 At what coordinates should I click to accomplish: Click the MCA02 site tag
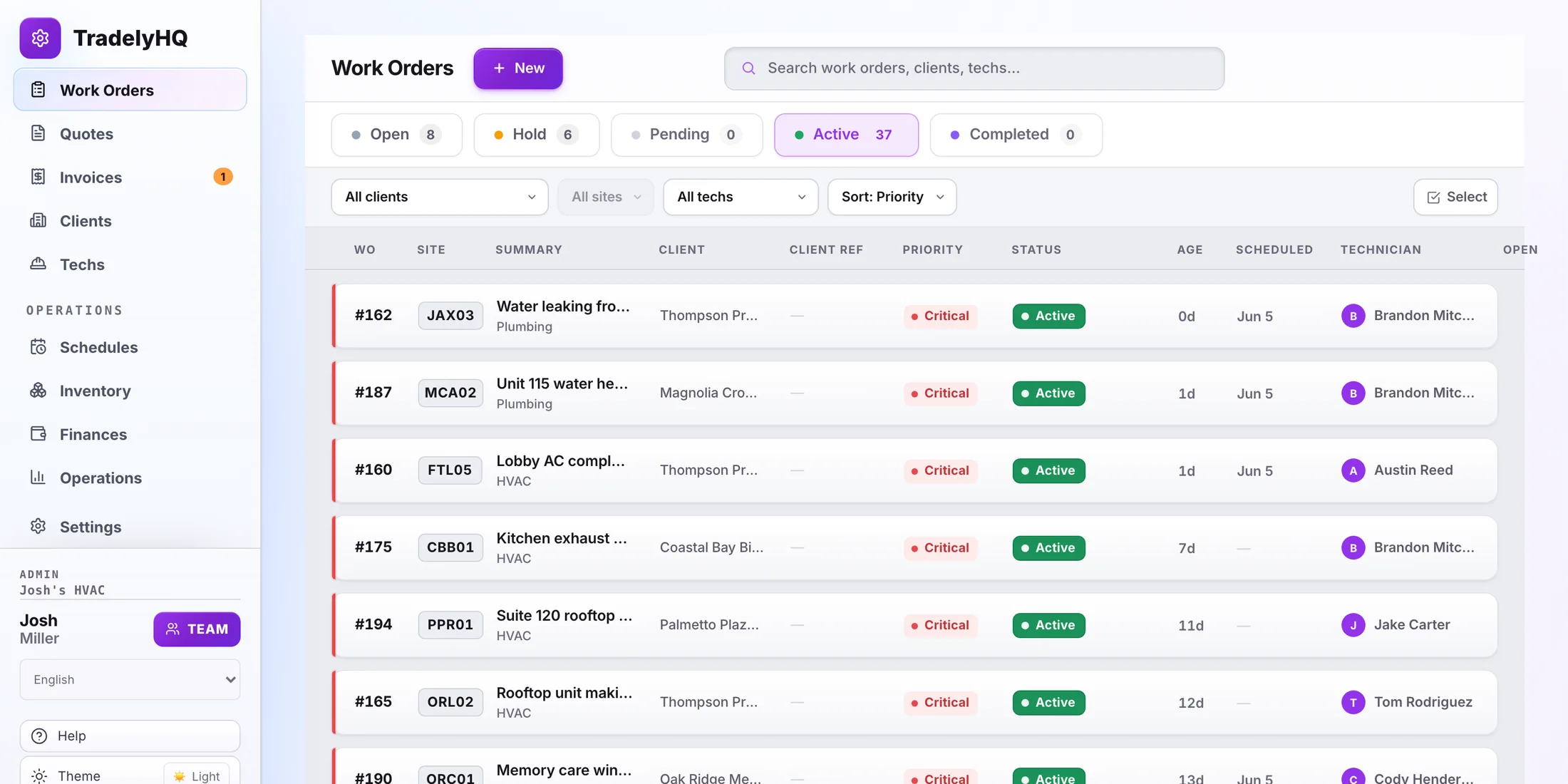450,393
